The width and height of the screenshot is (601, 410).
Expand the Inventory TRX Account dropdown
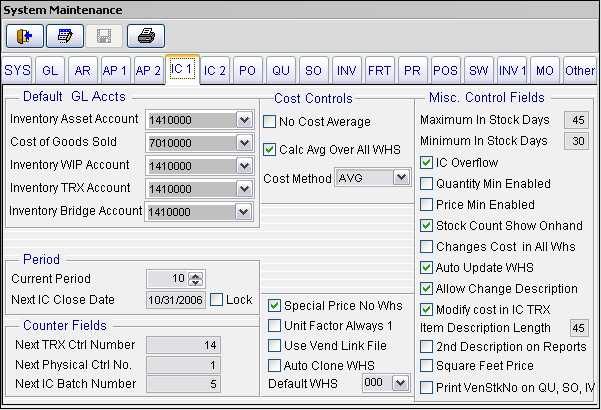pos(244,189)
